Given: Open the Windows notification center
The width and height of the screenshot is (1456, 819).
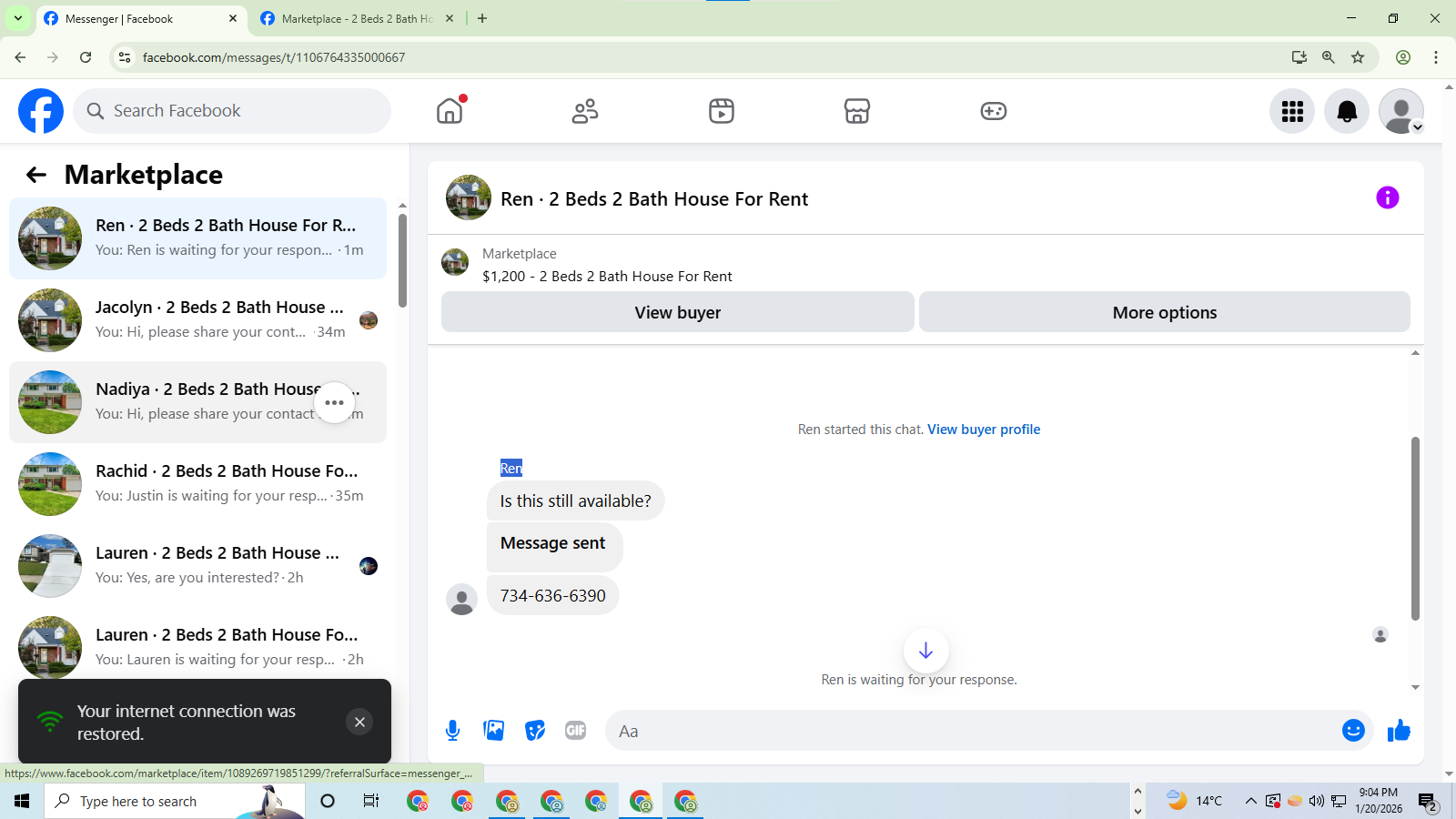Looking at the screenshot, I should (x=1428, y=802).
